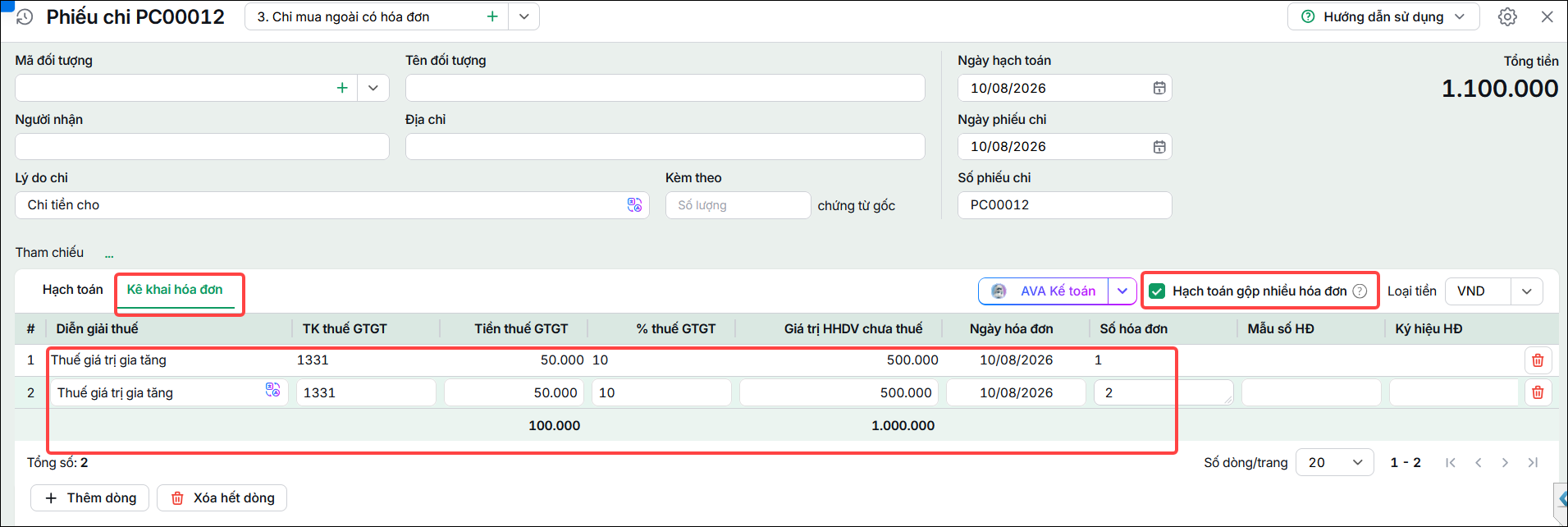Expand the Mã đối tượng dropdown
The width and height of the screenshot is (1568, 527).
tap(373, 88)
